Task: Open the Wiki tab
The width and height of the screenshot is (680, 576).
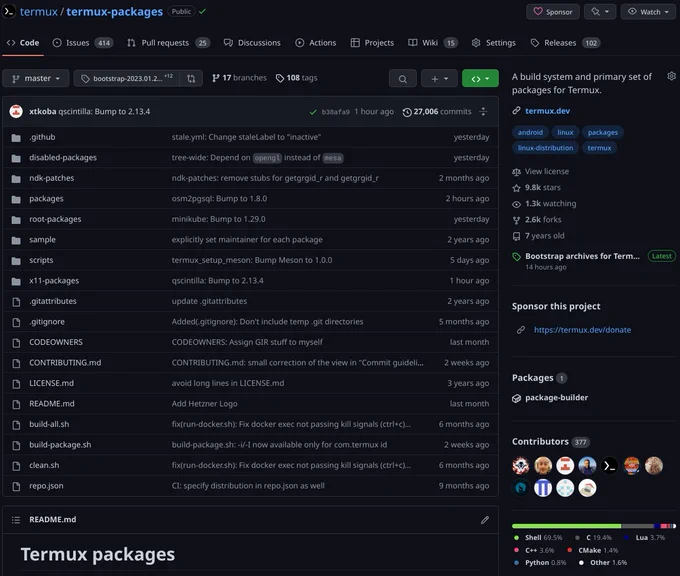Action: pyautogui.click(x=432, y=43)
